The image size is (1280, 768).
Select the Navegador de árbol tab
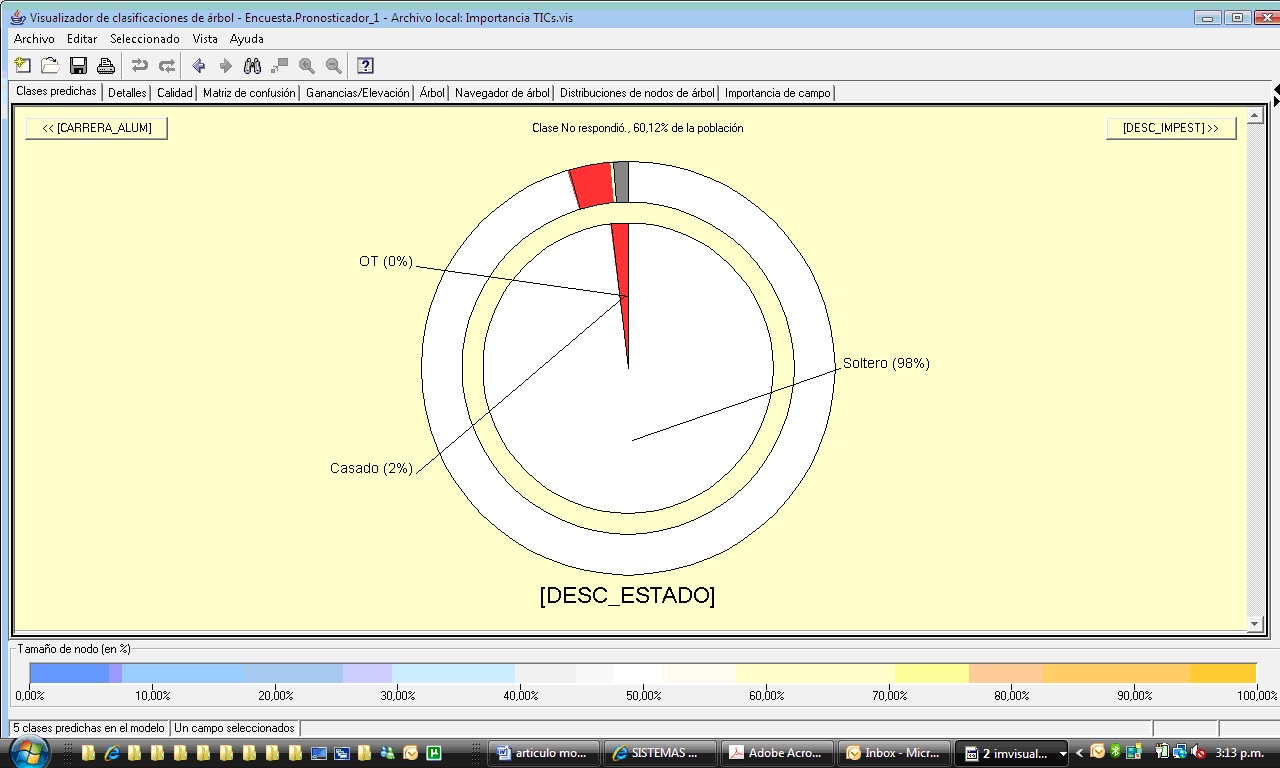[502, 93]
